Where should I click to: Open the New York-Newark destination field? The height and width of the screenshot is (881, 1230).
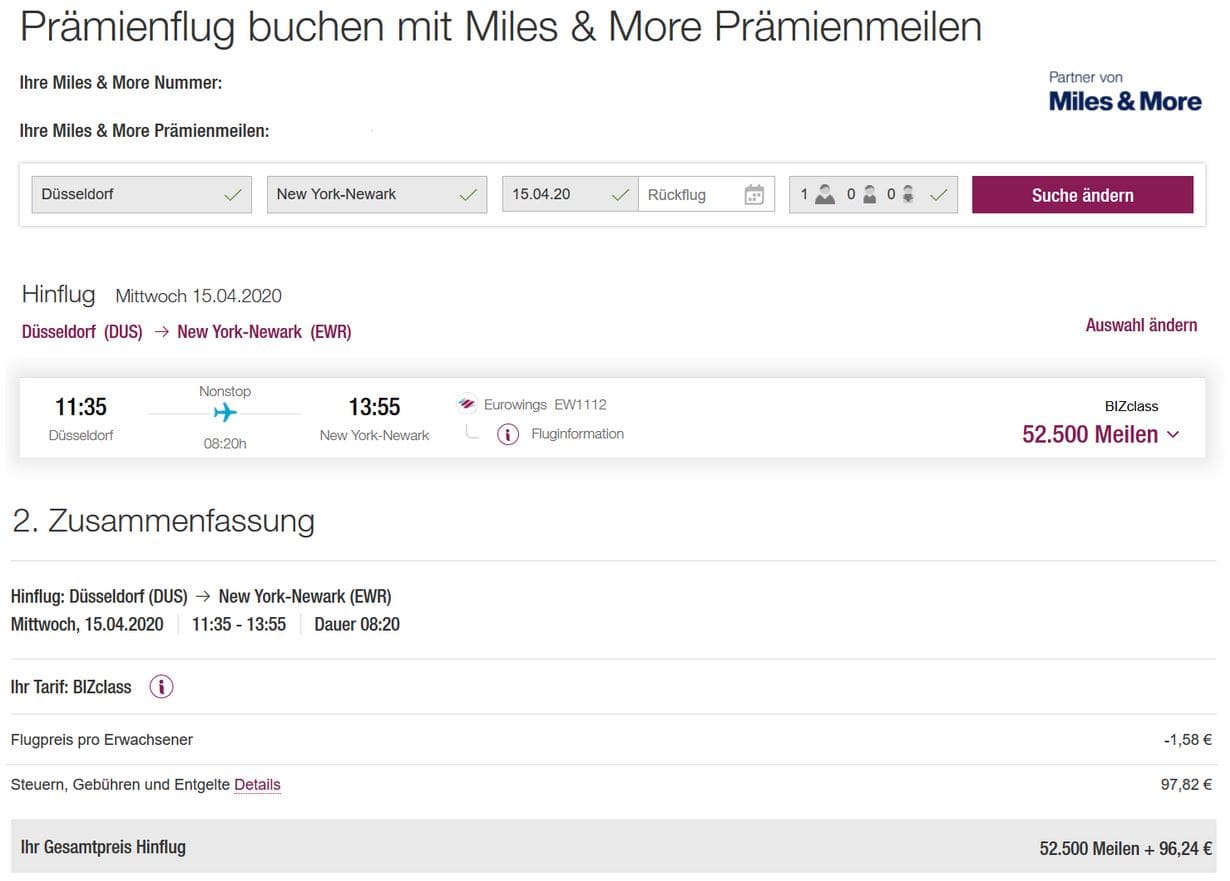tap(377, 194)
